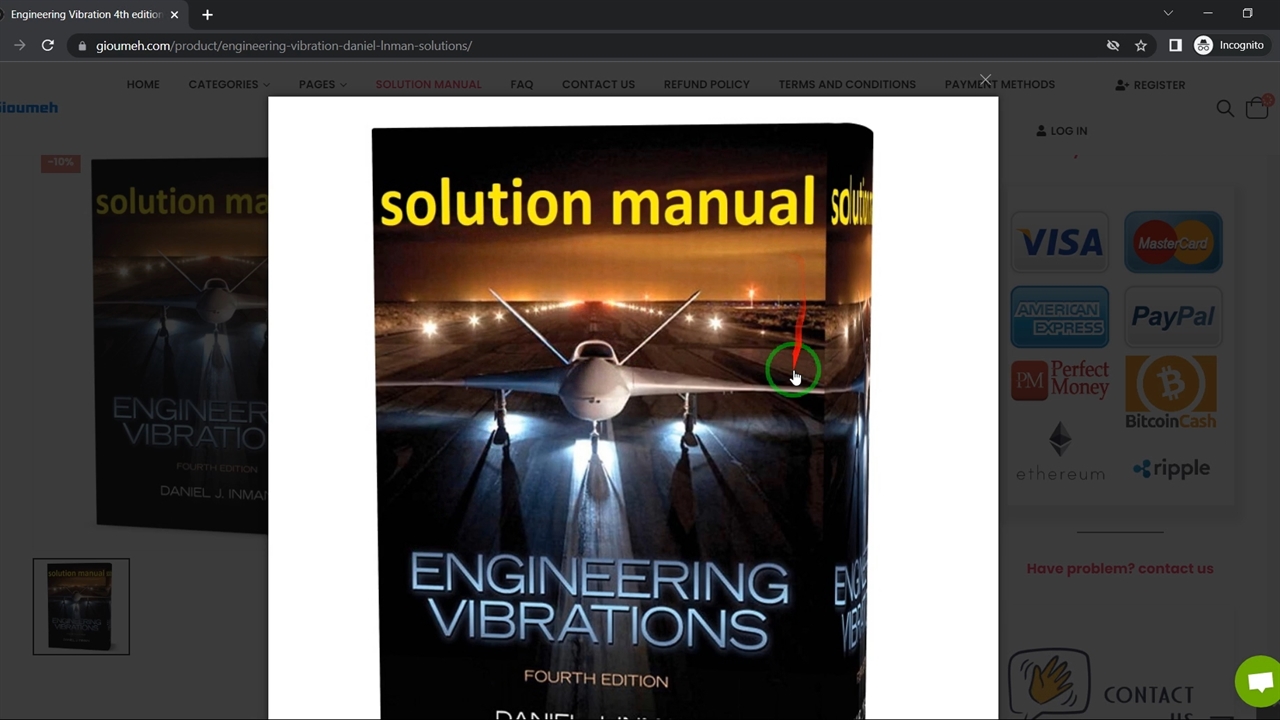Bookmark this page with star icon
Screen dimensions: 1280x720
pos(1141,45)
